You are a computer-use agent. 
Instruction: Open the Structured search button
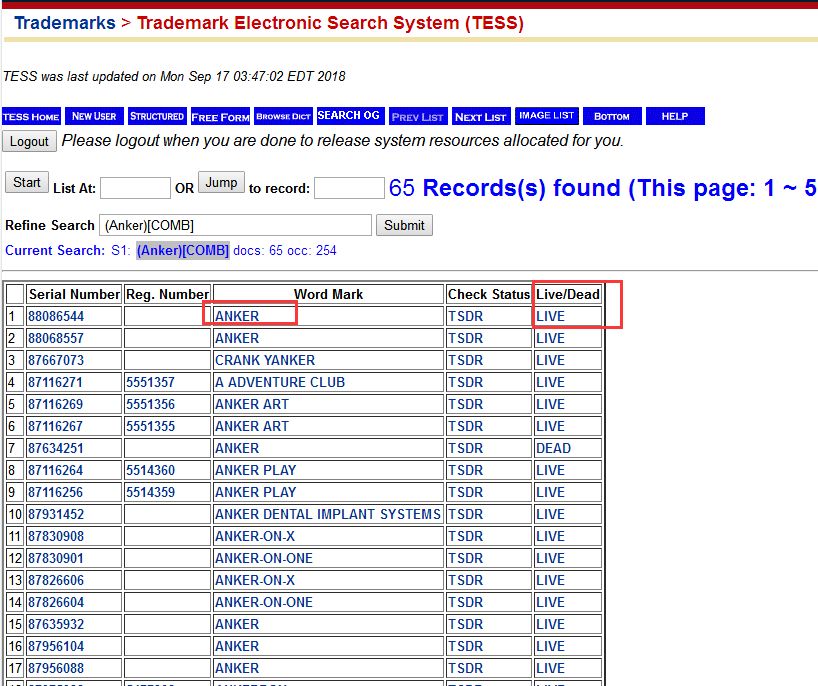coord(157,116)
